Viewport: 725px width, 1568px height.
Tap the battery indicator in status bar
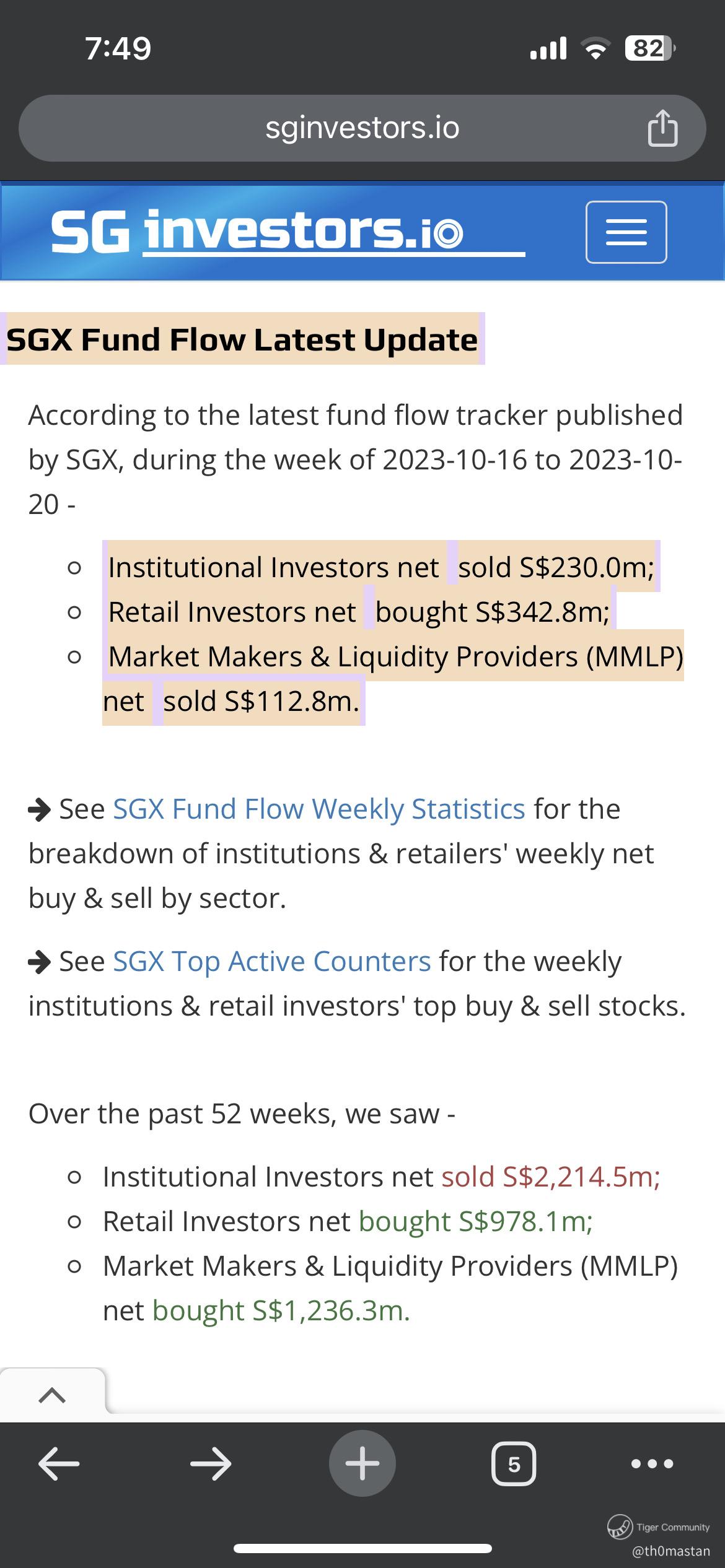[x=650, y=48]
